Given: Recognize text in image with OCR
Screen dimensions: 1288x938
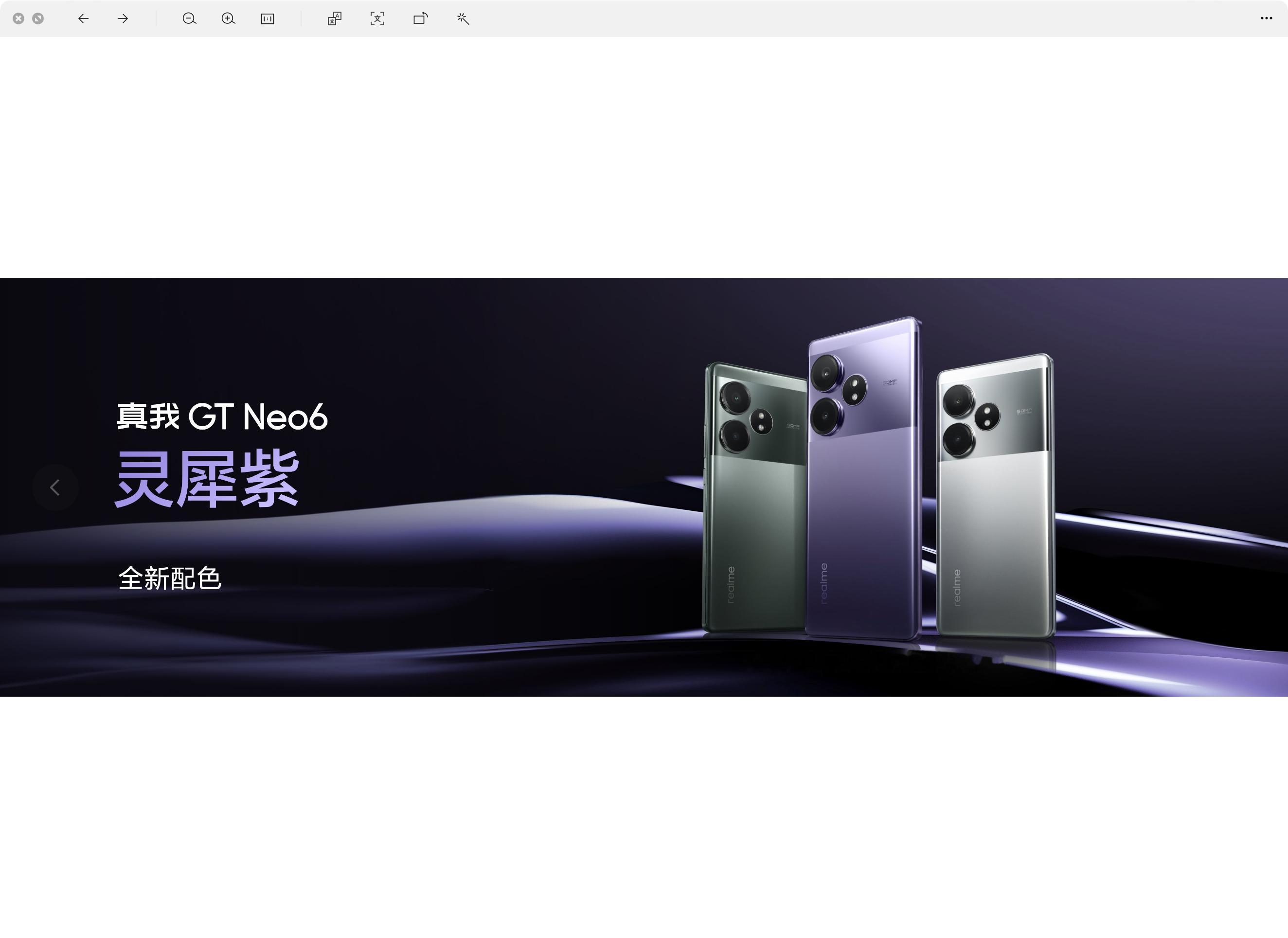Looking at the screenshot, I should click(377, 19).
